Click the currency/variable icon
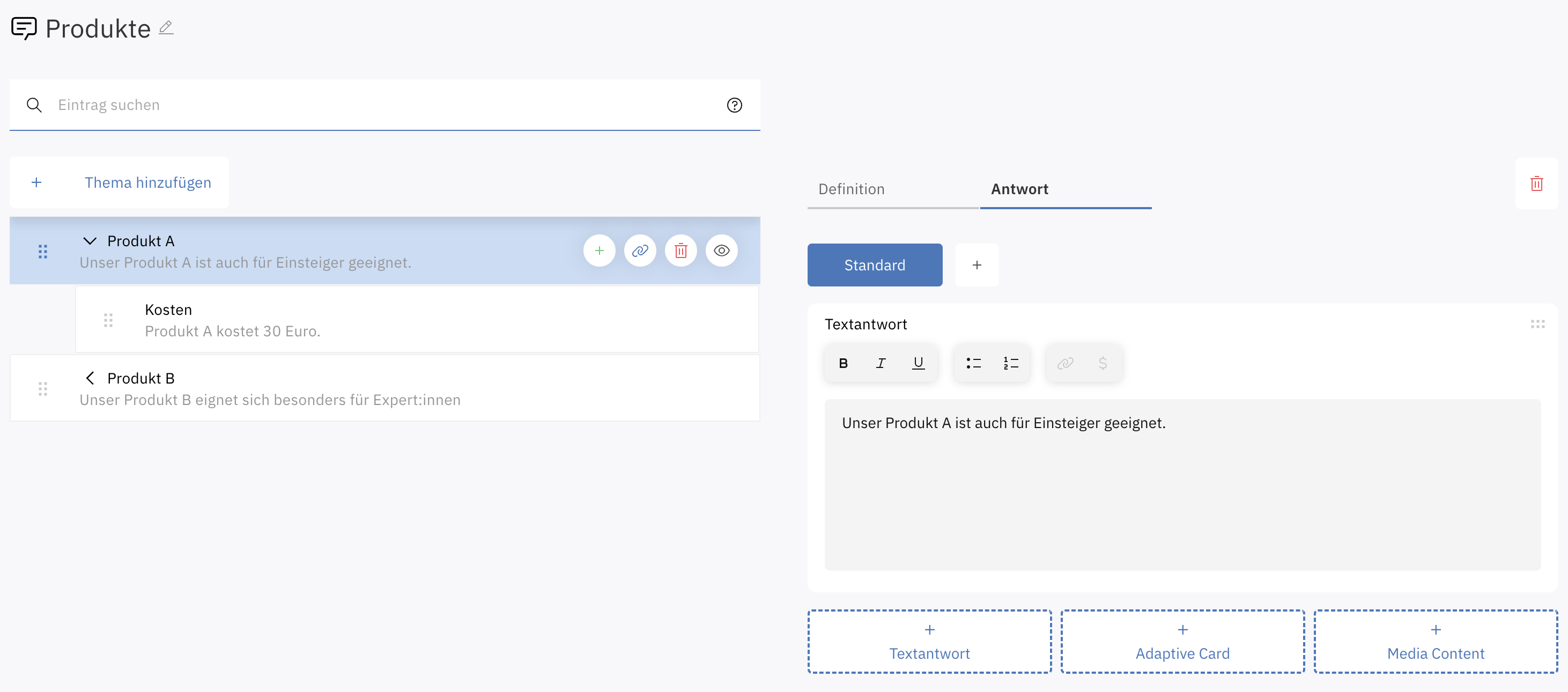This screenshot has height=692, width=1568. (1102, 363)
